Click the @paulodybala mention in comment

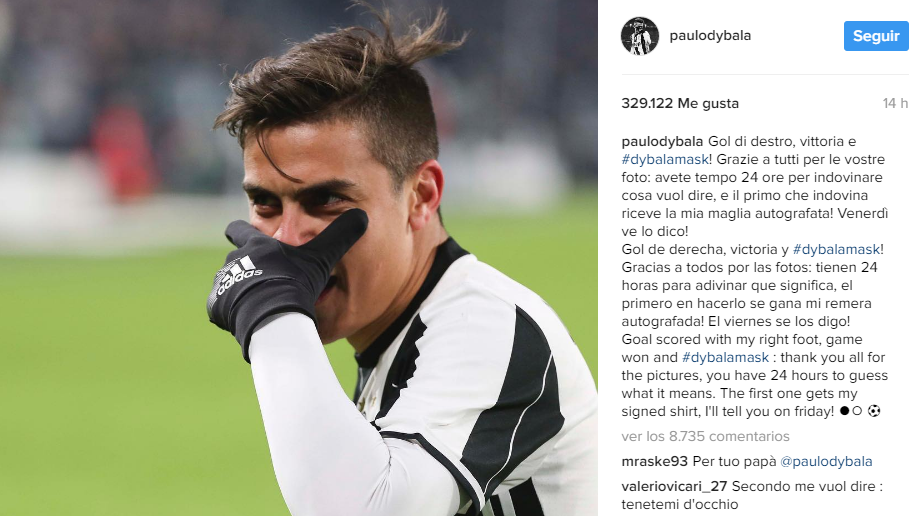[x=826, y=461]
